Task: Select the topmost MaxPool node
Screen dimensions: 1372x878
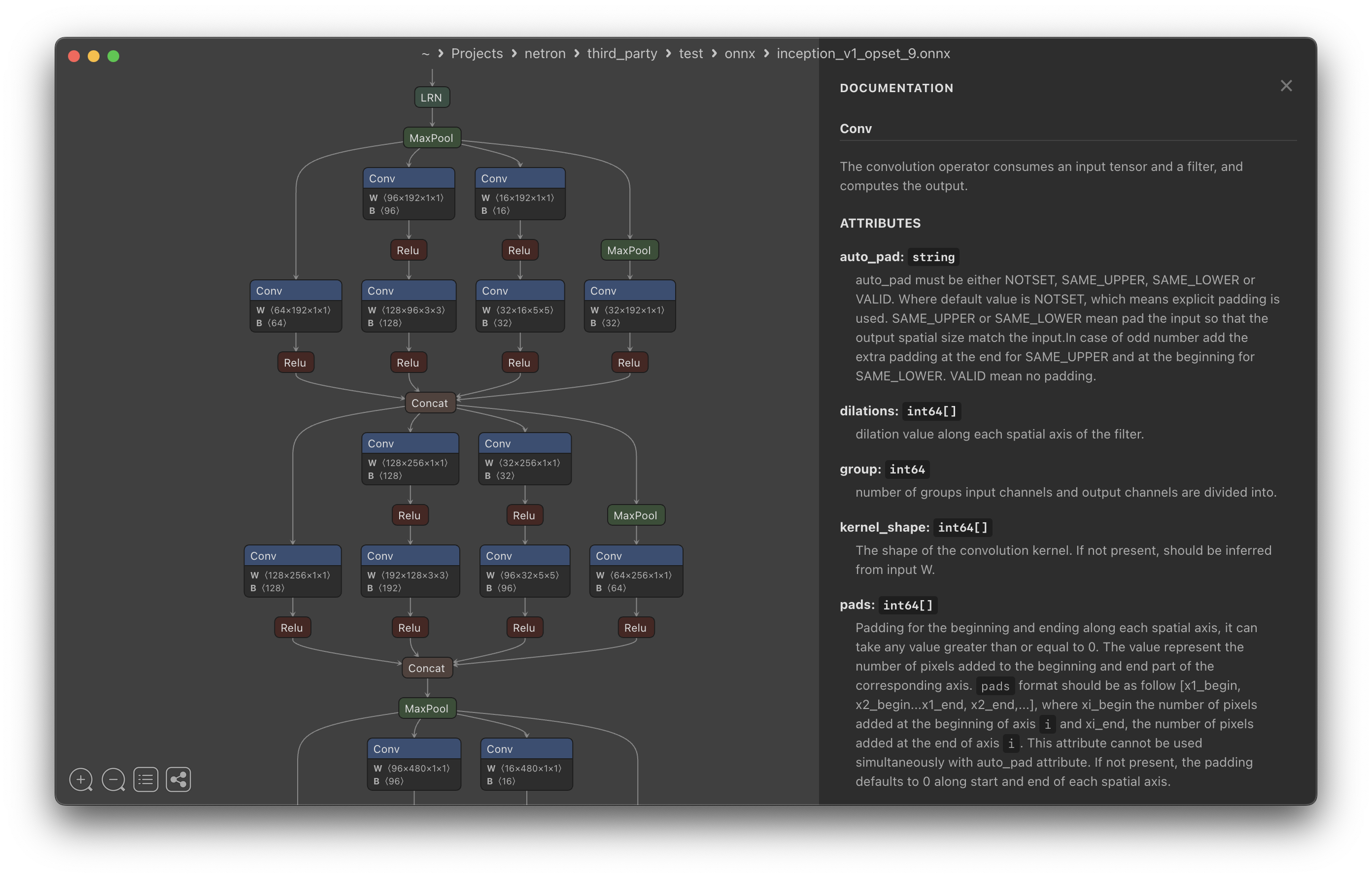Action: 431,138
